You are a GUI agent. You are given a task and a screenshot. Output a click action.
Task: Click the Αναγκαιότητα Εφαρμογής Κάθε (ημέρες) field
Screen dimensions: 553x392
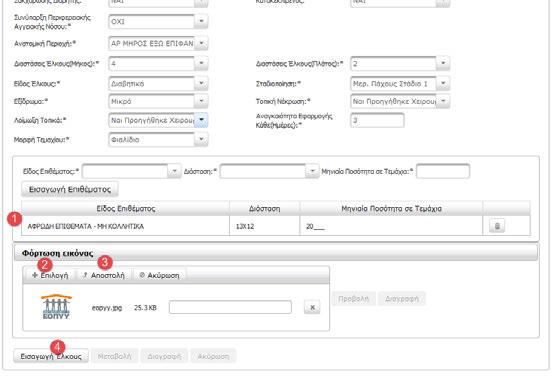(x=377, y=120)
